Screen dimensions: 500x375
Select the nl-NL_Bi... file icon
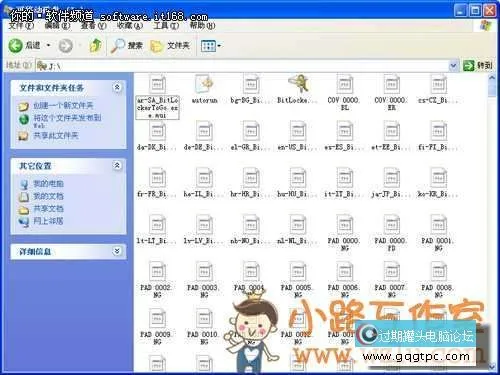(x=298, y=224)
